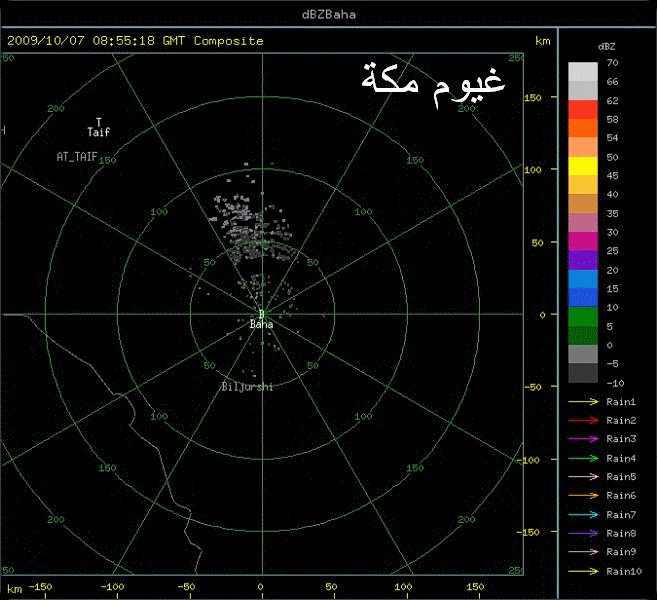Viewport: 657px width, 600px height.
Task: Click the Baha radar site marker
Action: click(262, 314)
